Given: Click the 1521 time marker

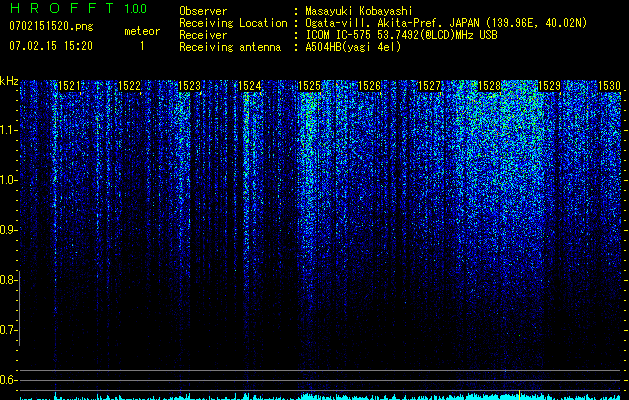Looking at the screenshot, I should pyautogui.click(x=69, y=86).
